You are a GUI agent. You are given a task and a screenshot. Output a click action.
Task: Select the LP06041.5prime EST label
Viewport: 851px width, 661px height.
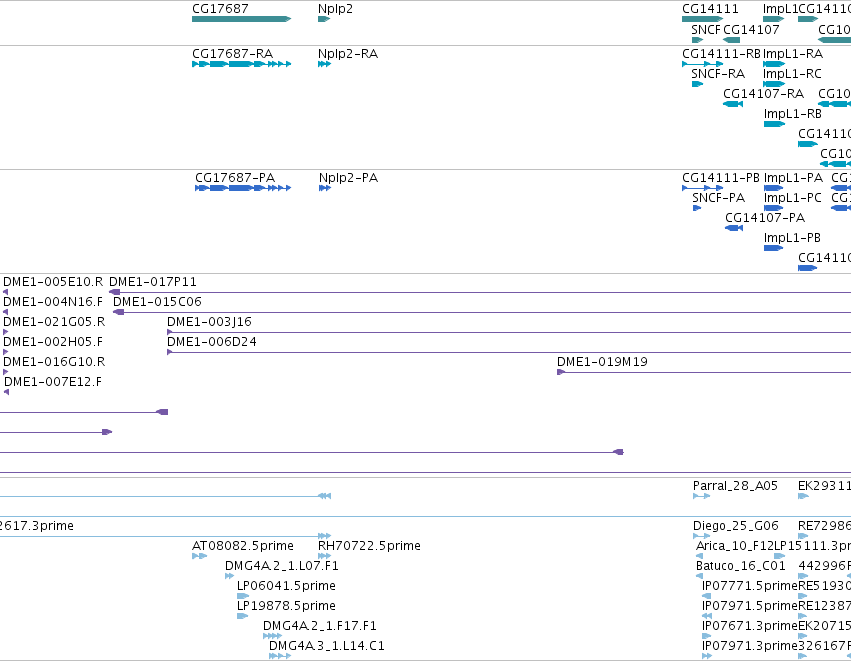pyautogui.click(x=287, y=587)
